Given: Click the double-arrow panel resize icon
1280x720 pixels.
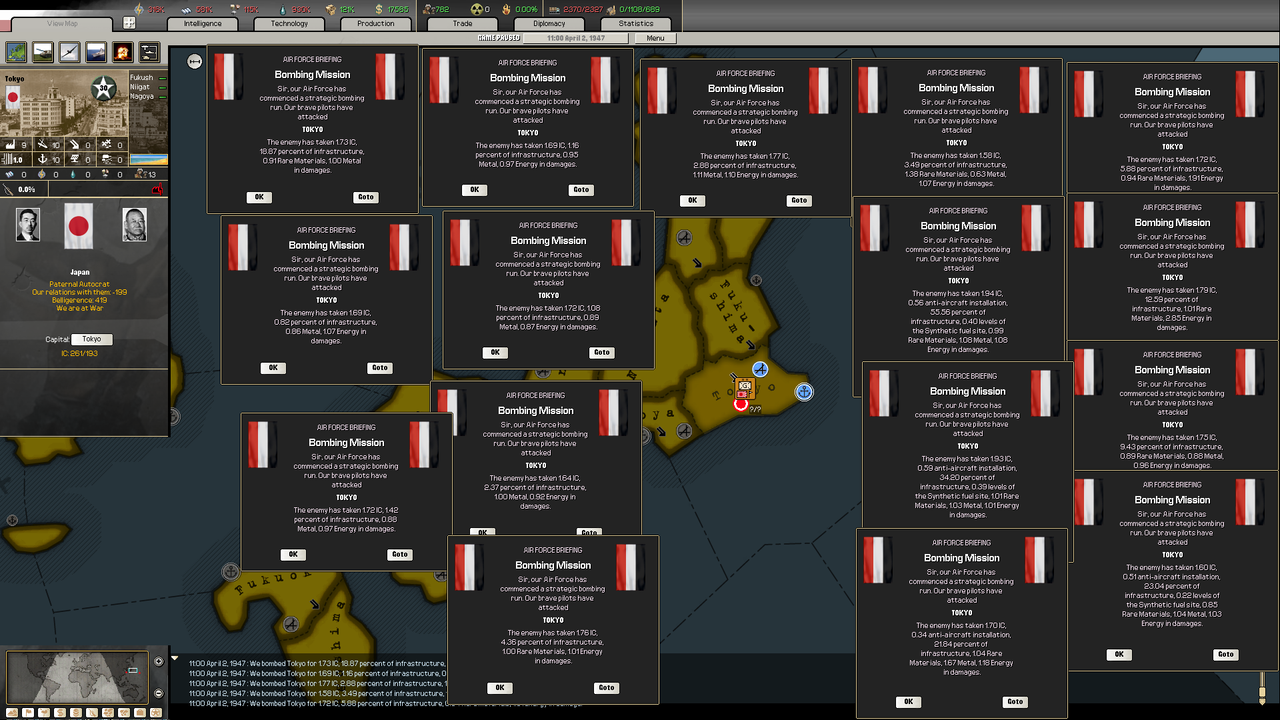Looking at the screenshot, I should [x=194, y=62].
